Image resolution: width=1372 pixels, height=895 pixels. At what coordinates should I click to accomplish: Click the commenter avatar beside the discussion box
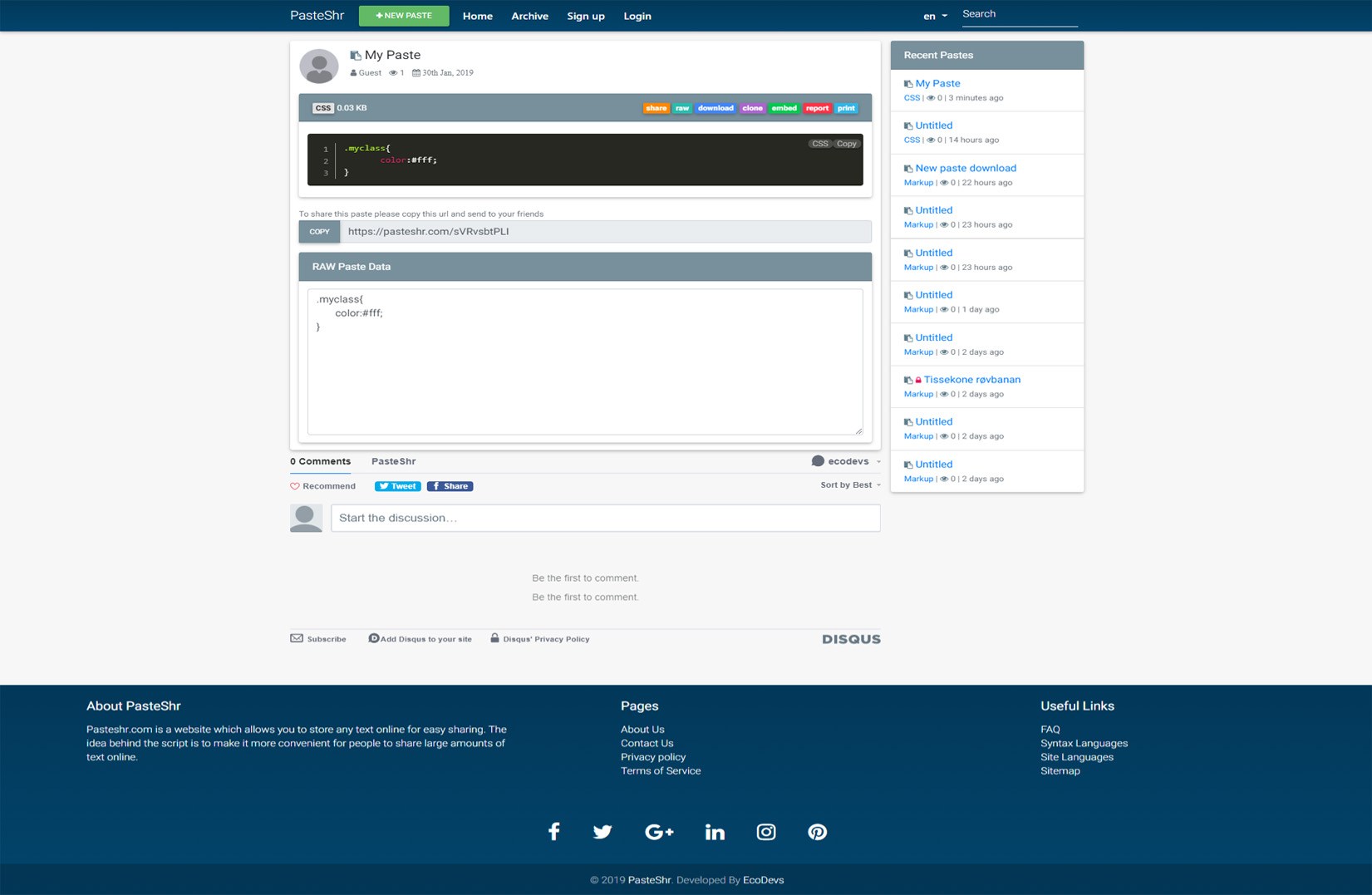click(x=306, y=518)
